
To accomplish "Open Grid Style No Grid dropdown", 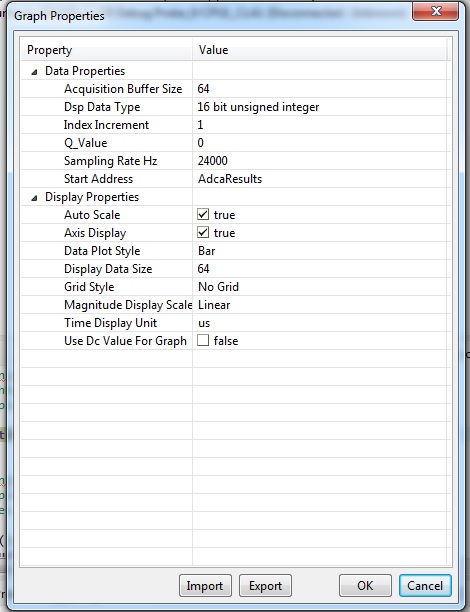I will tap(321, 286).
